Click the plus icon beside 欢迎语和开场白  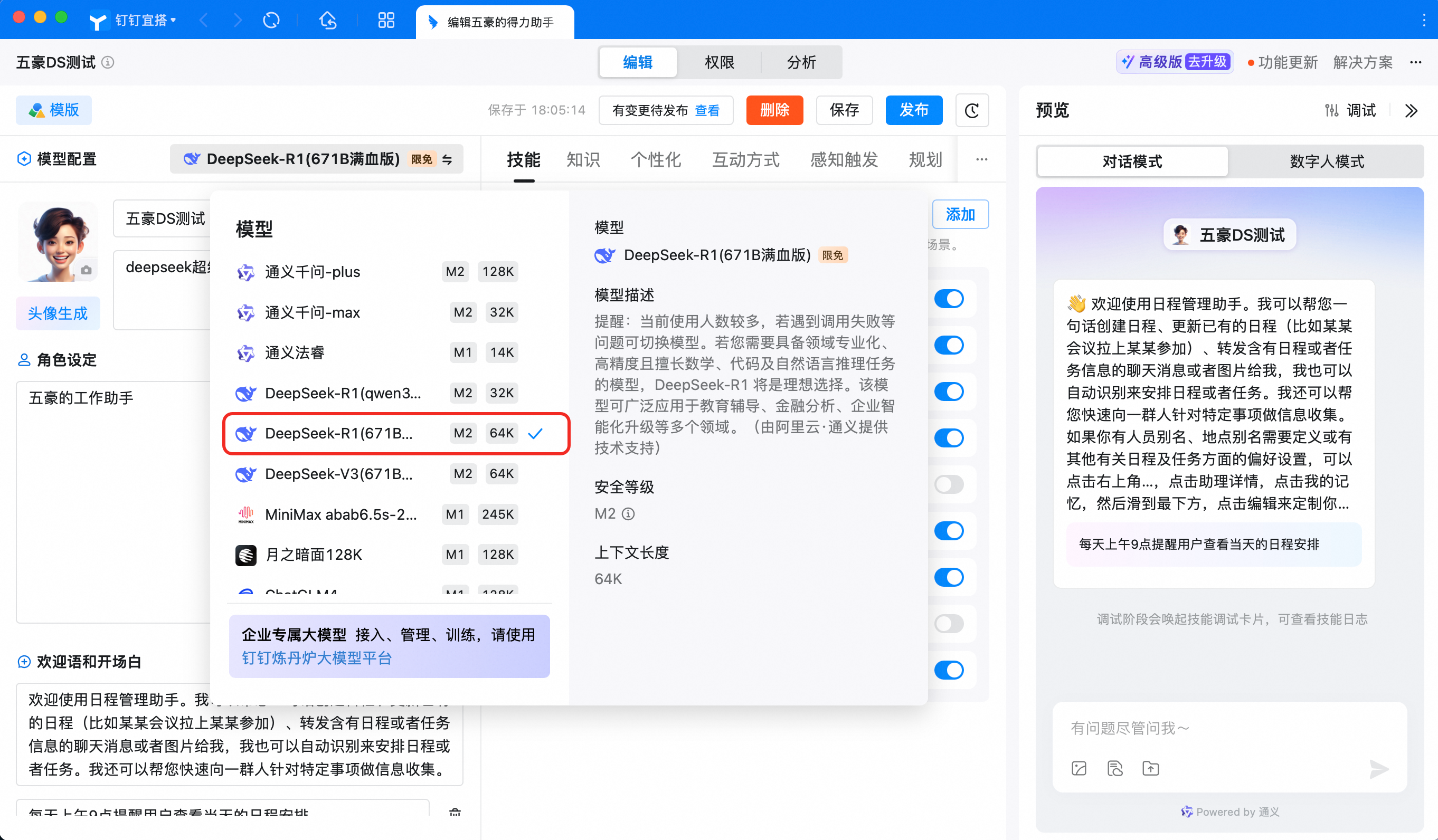click(x=24, y=662)
